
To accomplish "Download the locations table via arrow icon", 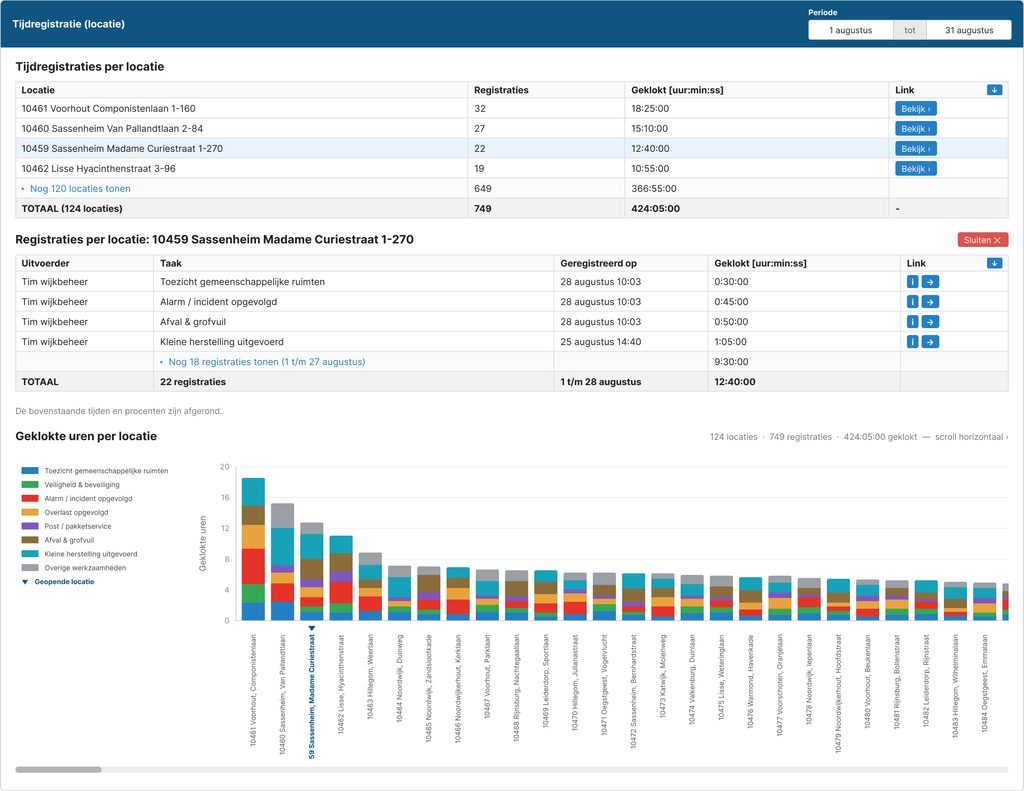I will coord(994,90).
